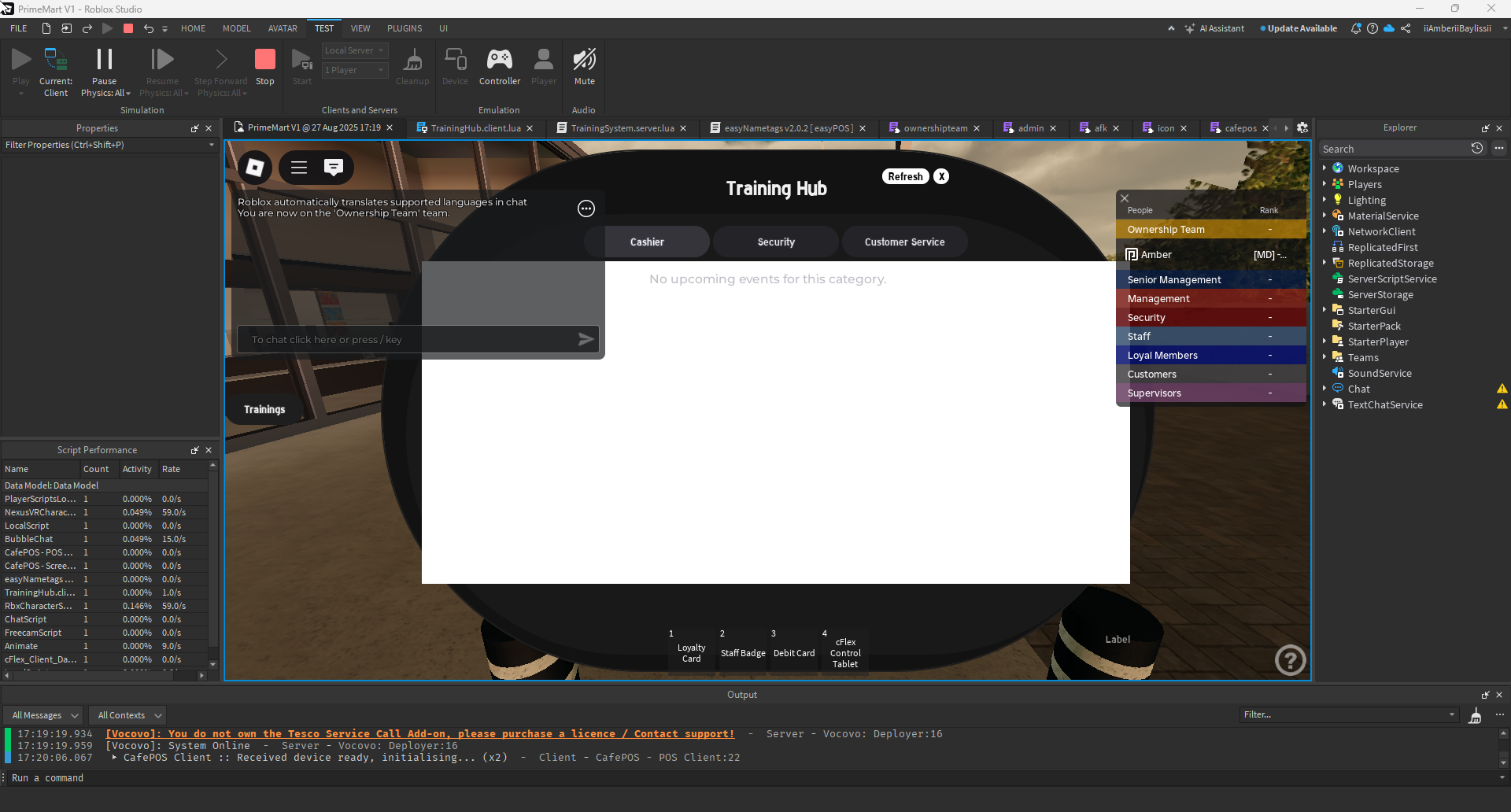Toggle the in-game chat window icon

click(x=334, y=167)
